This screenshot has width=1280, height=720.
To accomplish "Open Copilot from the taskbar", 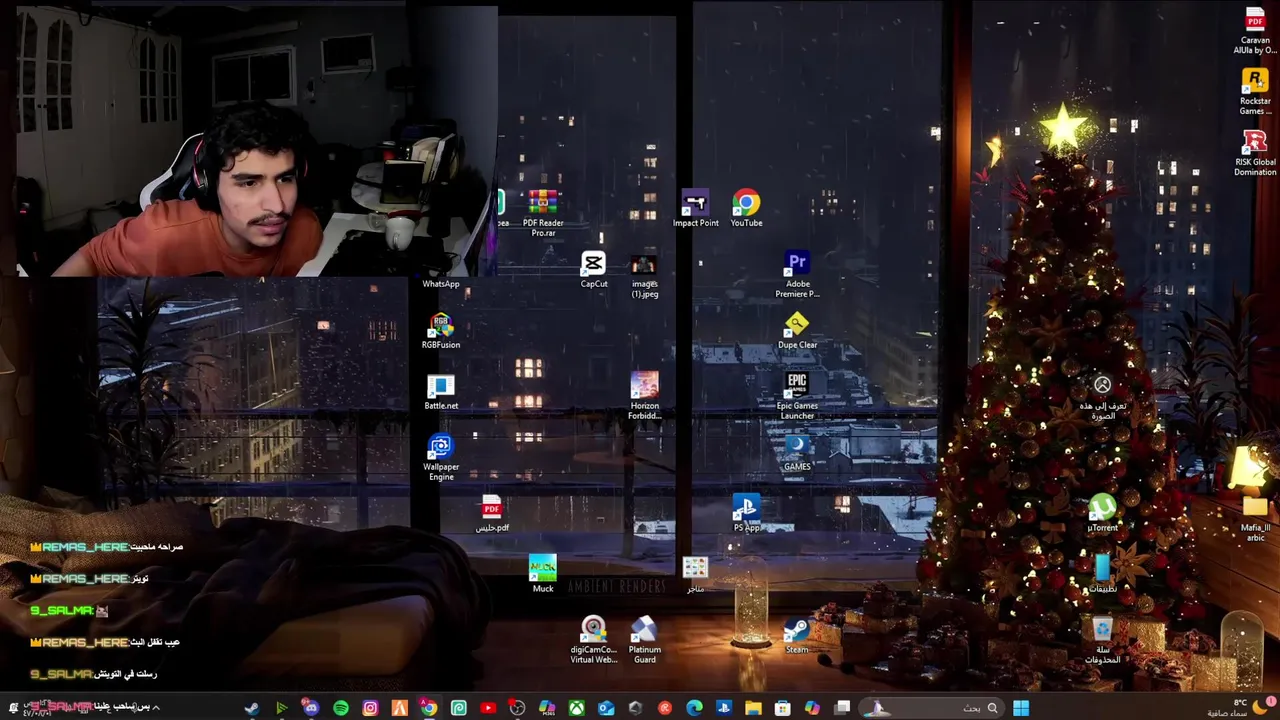I will 812,708.
